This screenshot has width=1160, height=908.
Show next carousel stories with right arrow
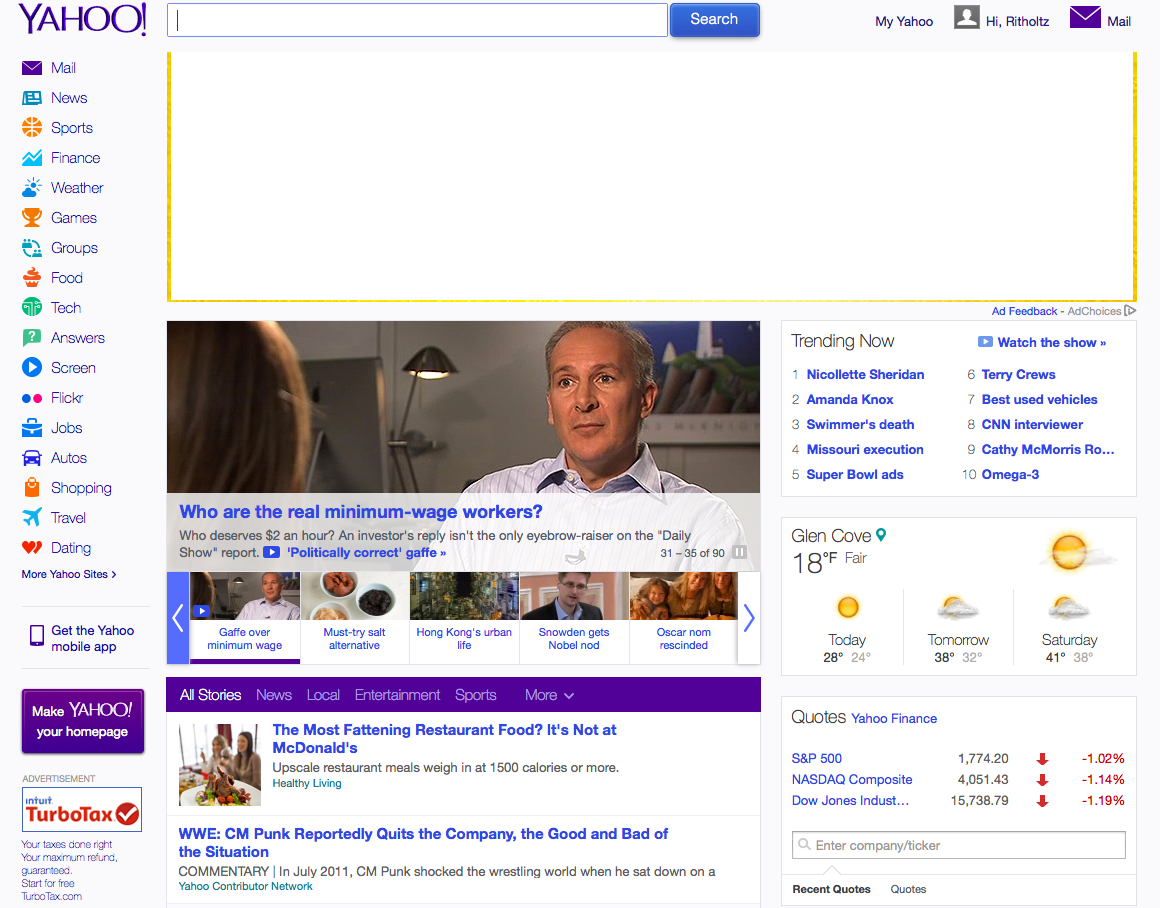coord(749,618)
